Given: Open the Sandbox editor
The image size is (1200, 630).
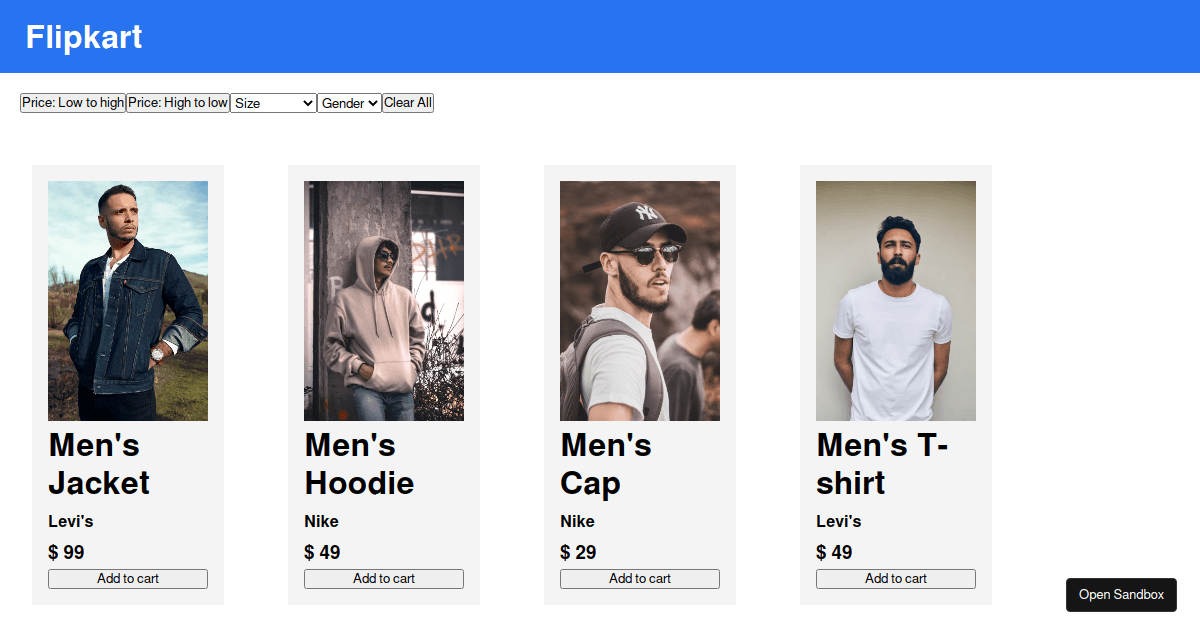Looking at the screenshot, I should (1121, 594).
